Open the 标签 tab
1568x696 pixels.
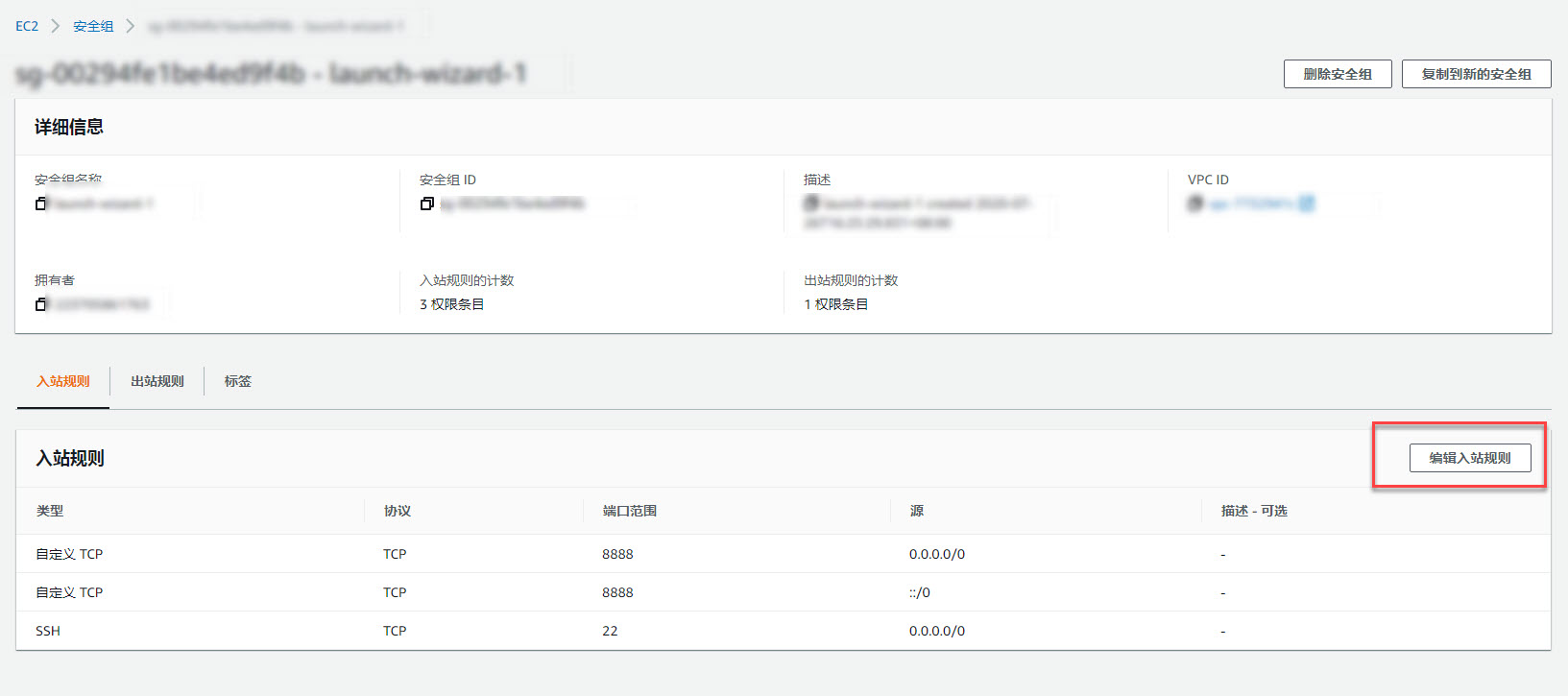(238, 381)
